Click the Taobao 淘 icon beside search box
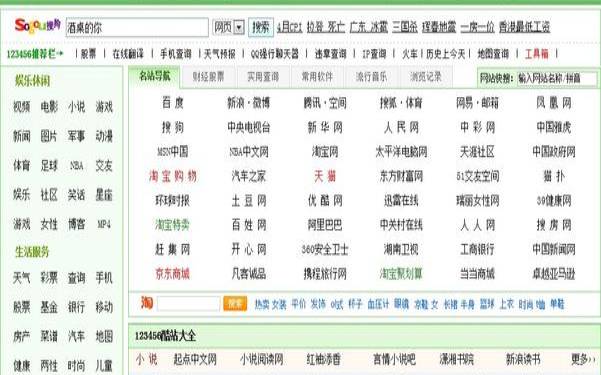Image resolution: width=601 pixels, height=375 pixels. (x=147, y=303)
